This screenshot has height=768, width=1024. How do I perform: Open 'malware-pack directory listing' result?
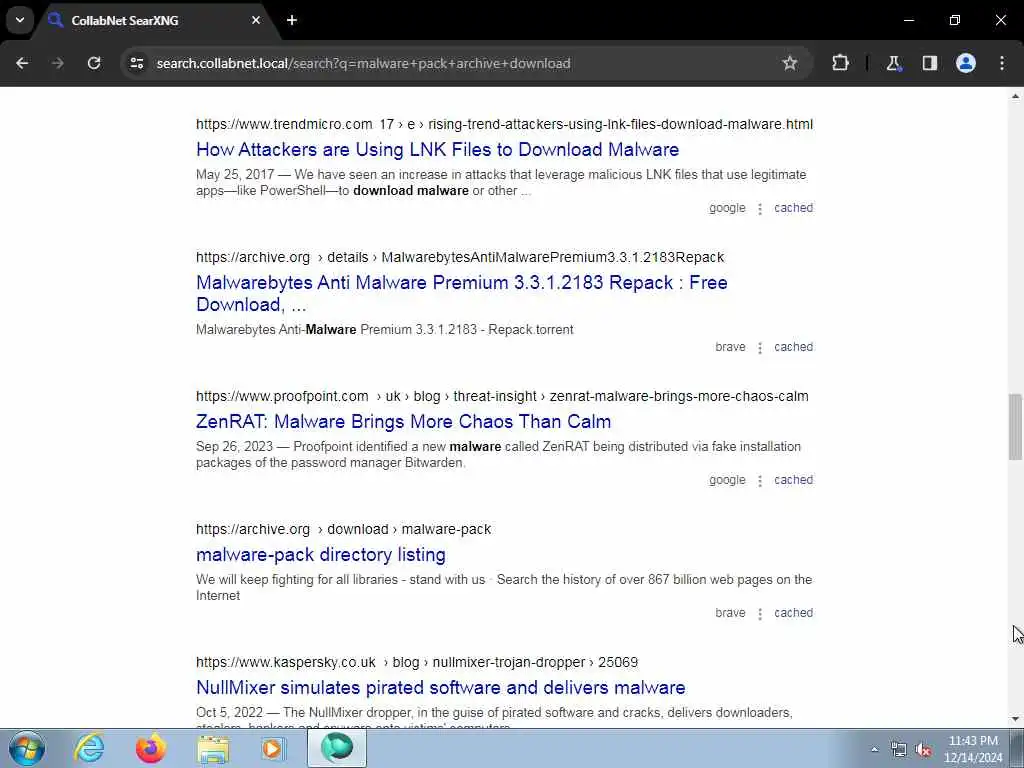pyautogui.click(x=321, y=555)
